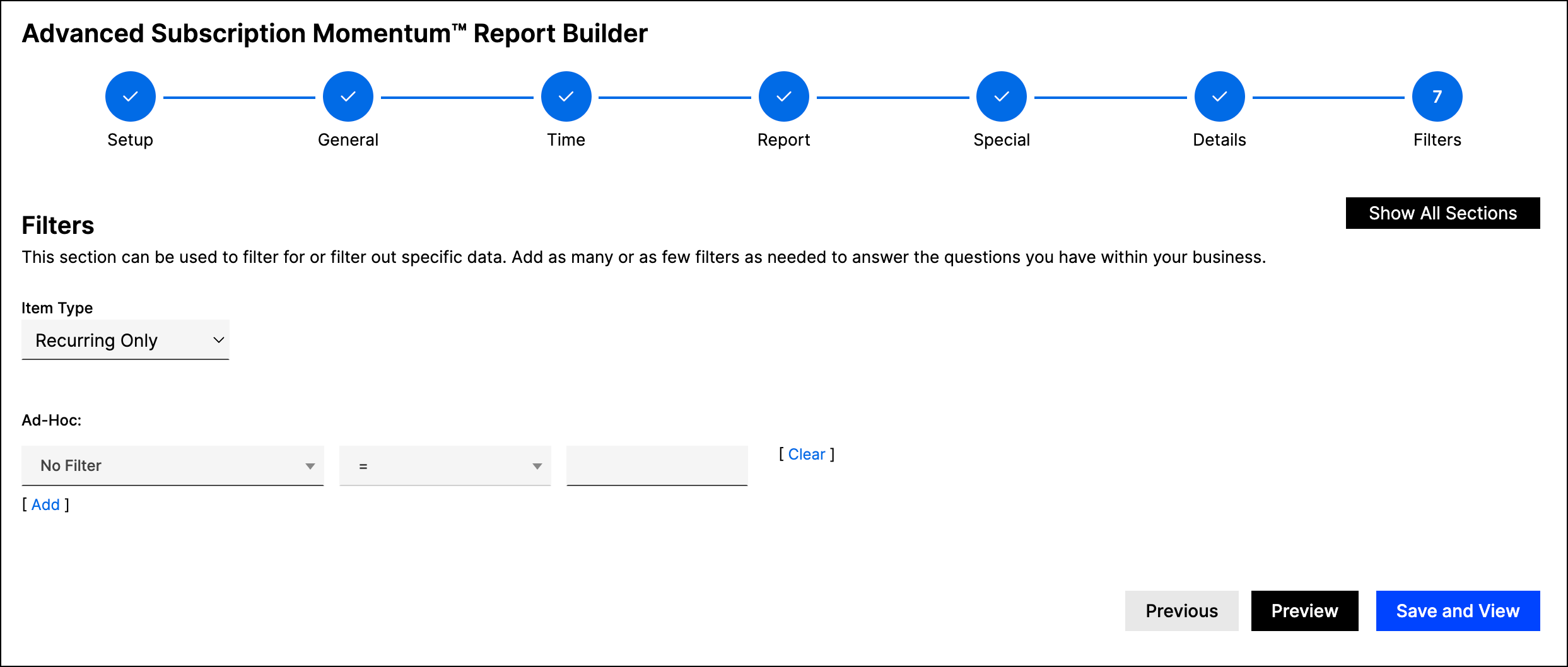The image size is (1568, 667).
Task: Select step 7 Filters circle
Action: click(1437, 96)
